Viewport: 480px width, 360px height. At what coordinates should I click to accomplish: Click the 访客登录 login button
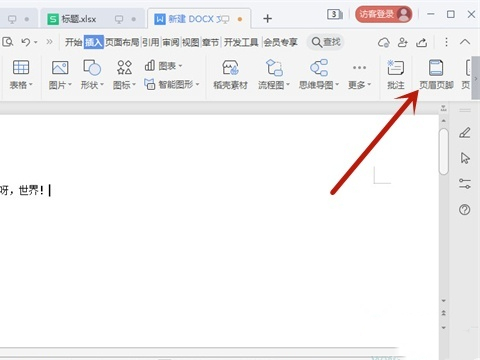pyautogui.click(x=383, y=14)
